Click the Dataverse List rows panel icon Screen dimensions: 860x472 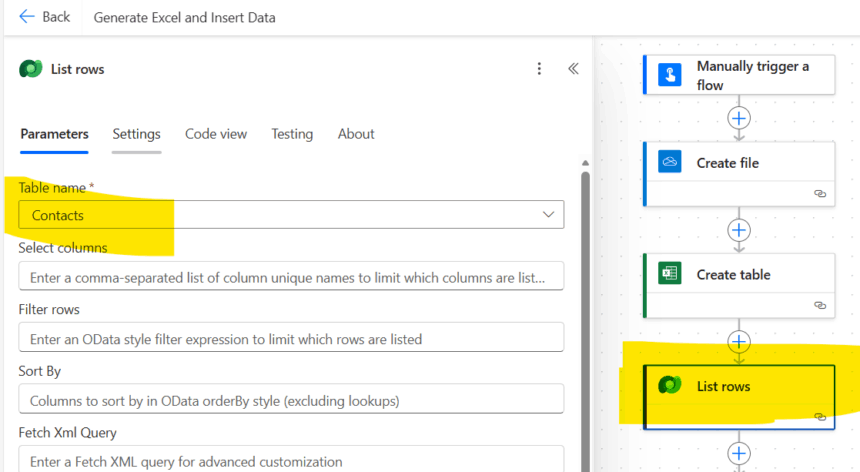[31, 69]
